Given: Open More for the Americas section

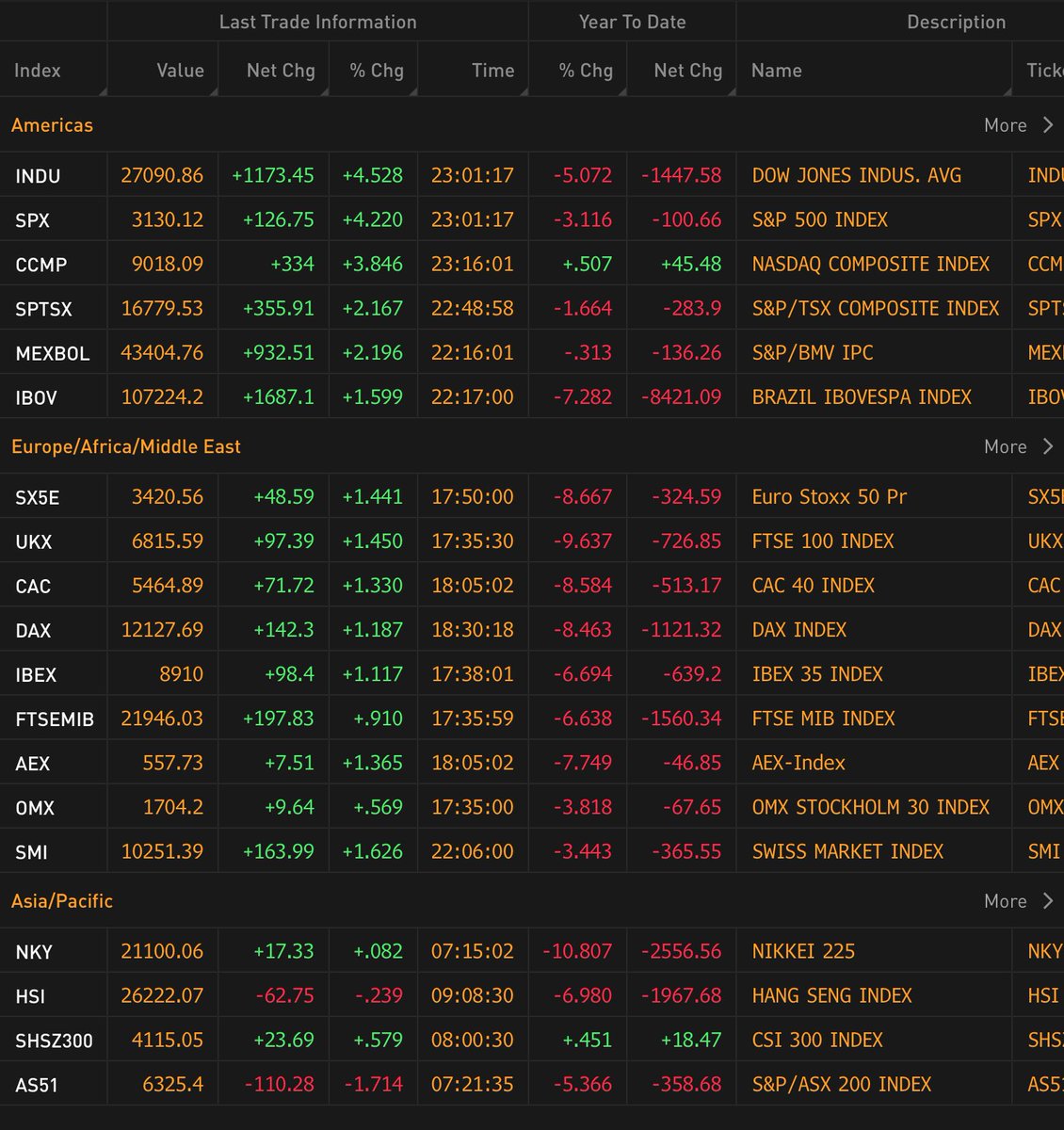Looking at the screenshot, I should [x=1019, y=125].
